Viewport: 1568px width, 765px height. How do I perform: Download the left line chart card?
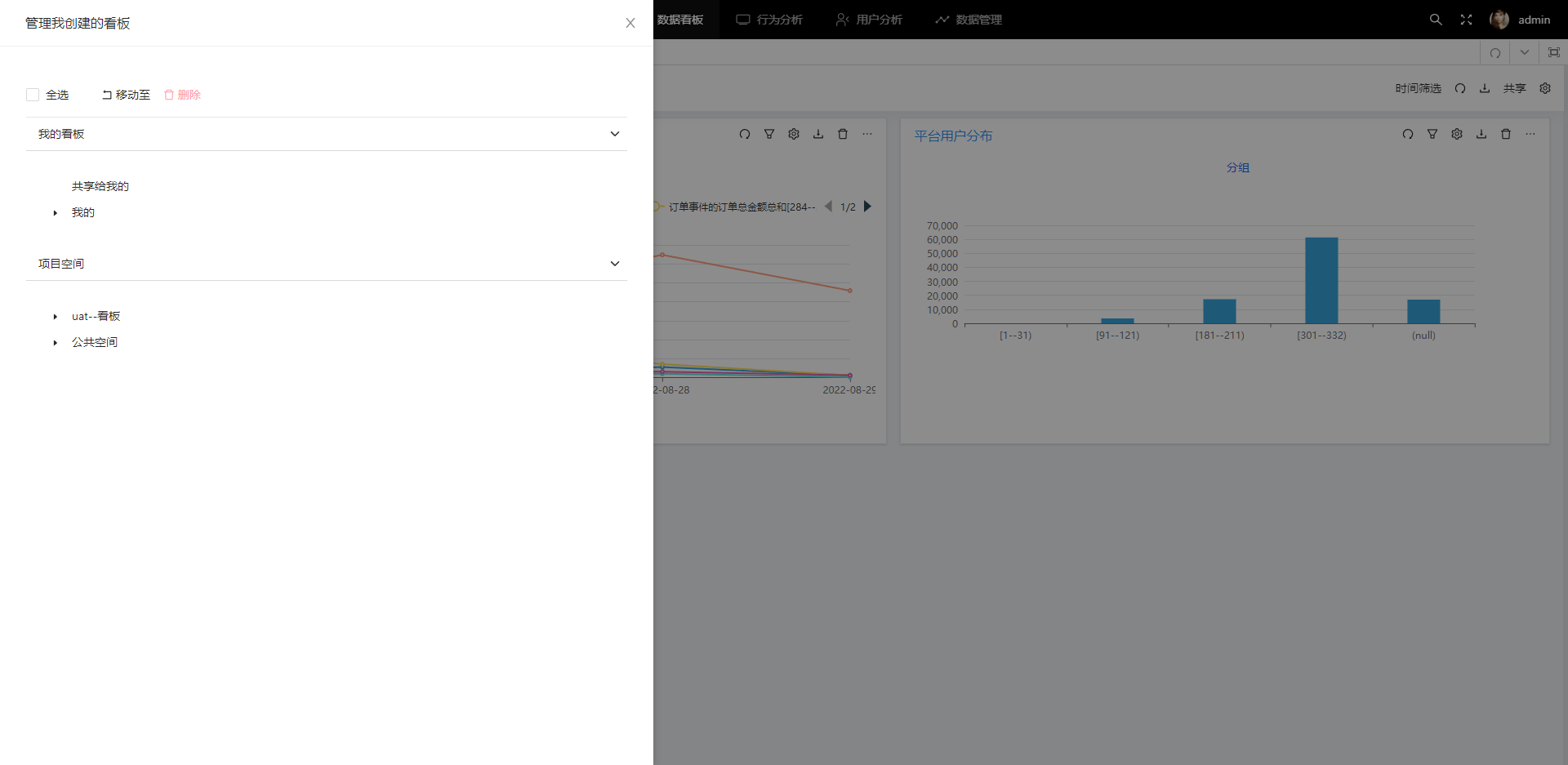pos(818,134)
